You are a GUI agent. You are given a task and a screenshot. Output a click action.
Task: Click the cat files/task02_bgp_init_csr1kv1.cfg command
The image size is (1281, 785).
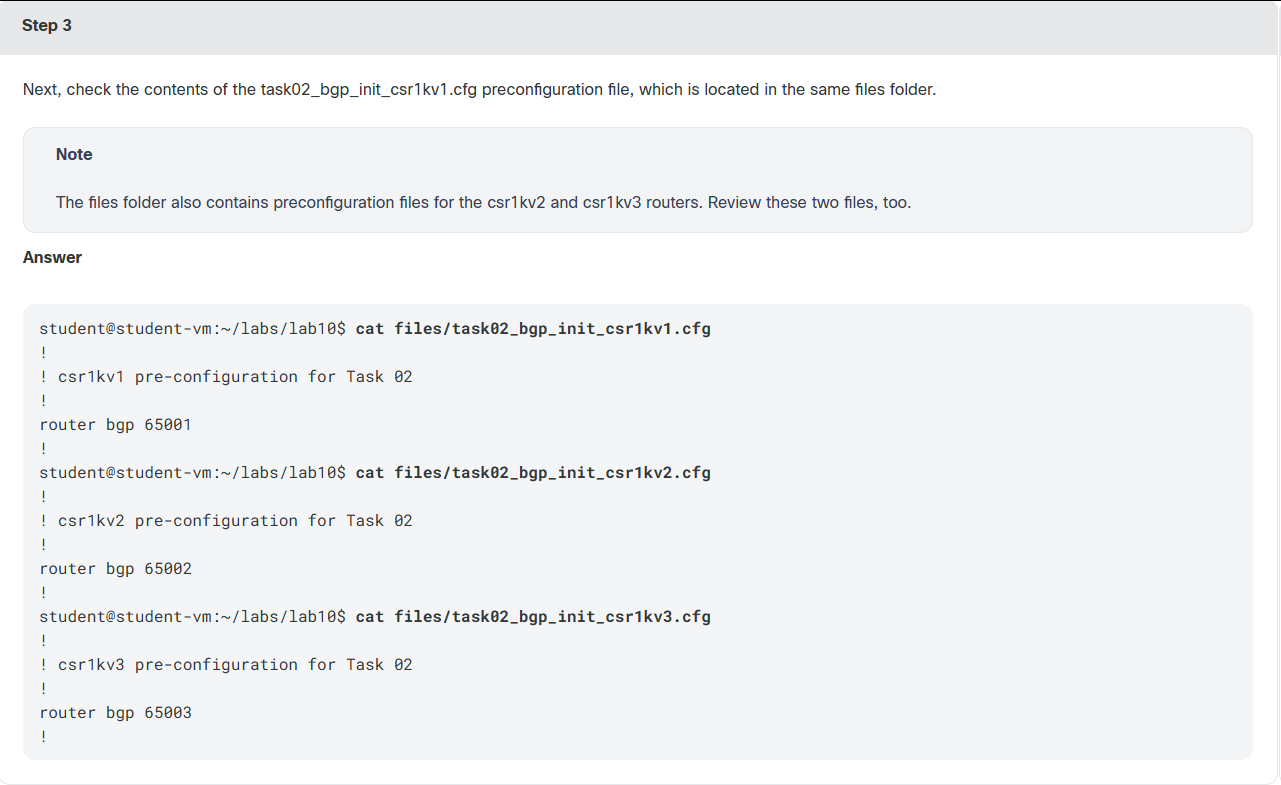533,328
